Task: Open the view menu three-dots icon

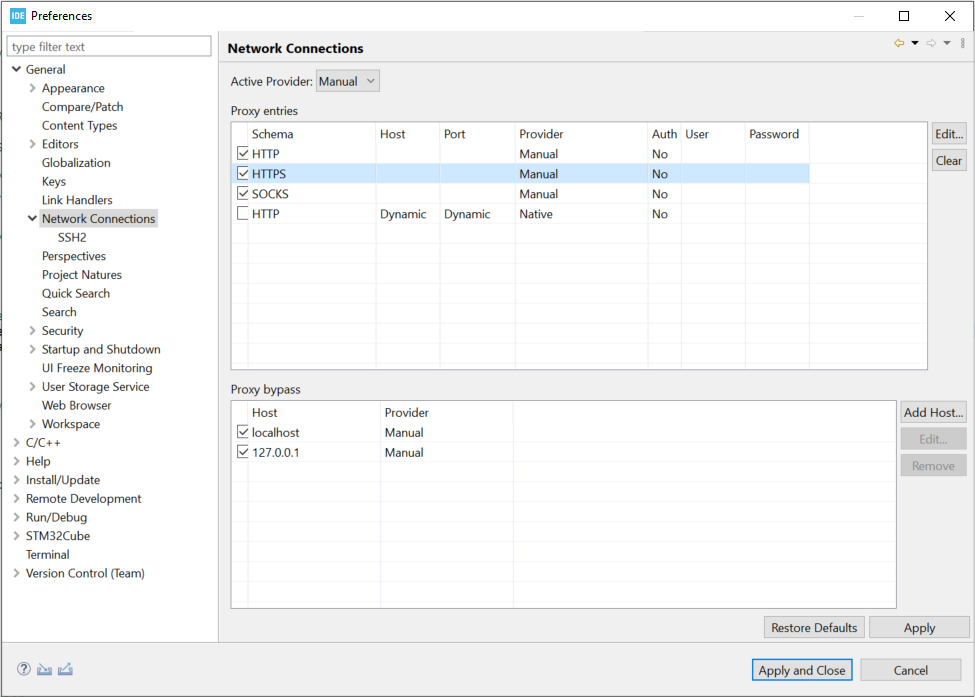Action: point(963,43)
